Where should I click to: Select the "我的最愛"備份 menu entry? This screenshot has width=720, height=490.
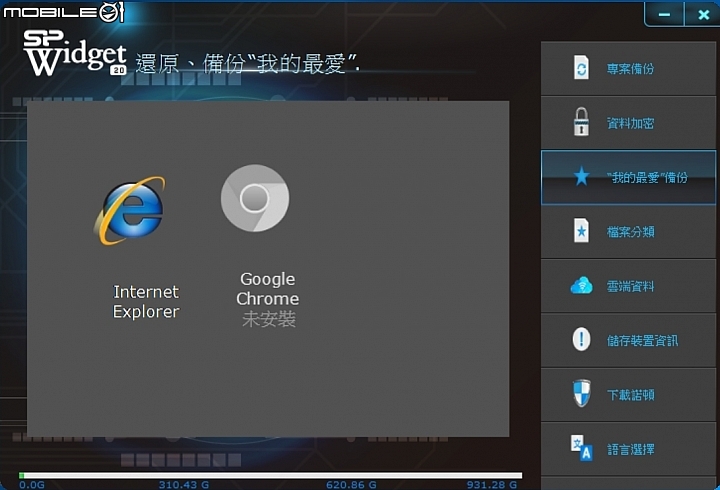pos(628,177)
